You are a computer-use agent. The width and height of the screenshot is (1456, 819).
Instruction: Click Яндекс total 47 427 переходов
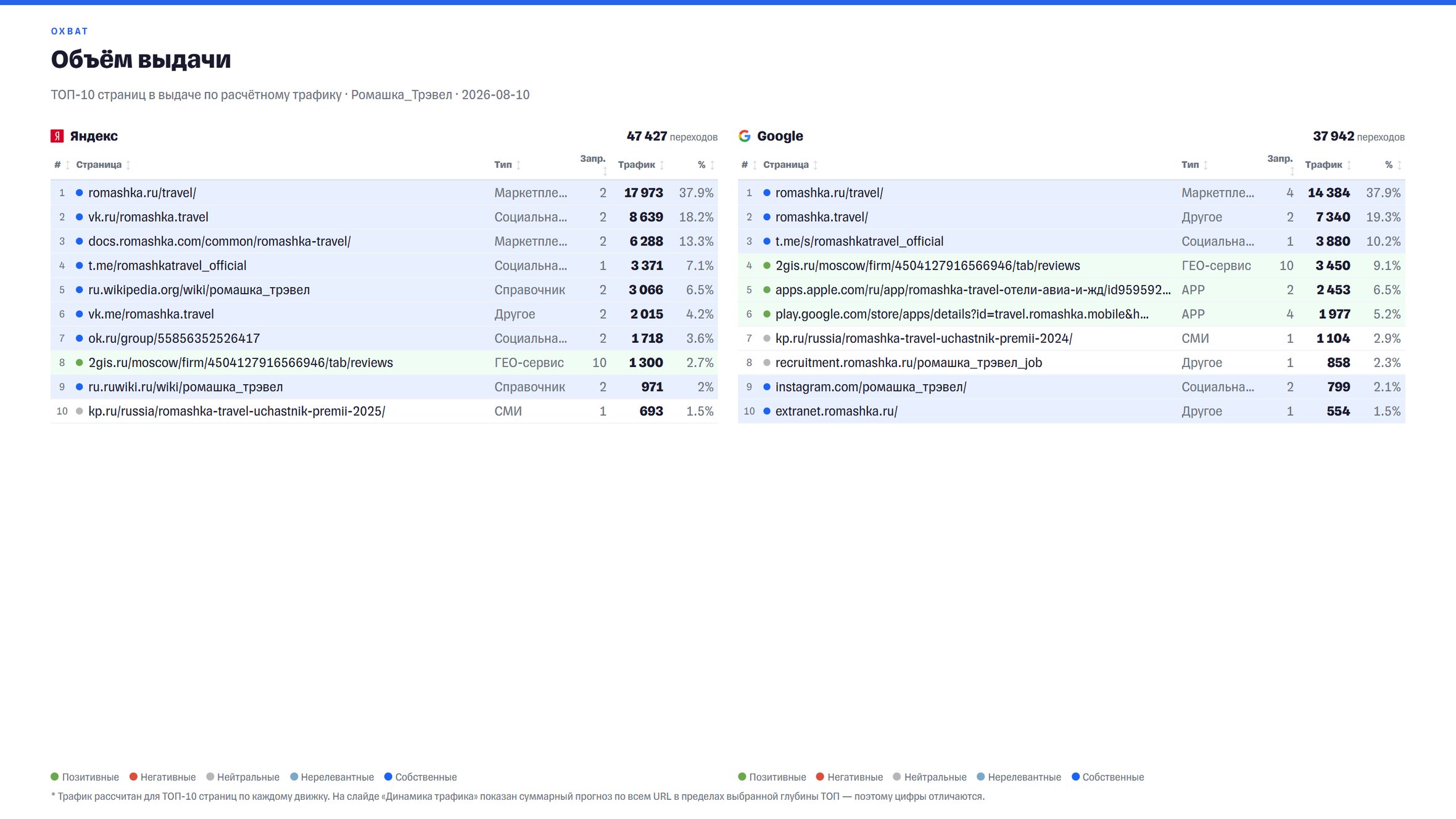672,136
